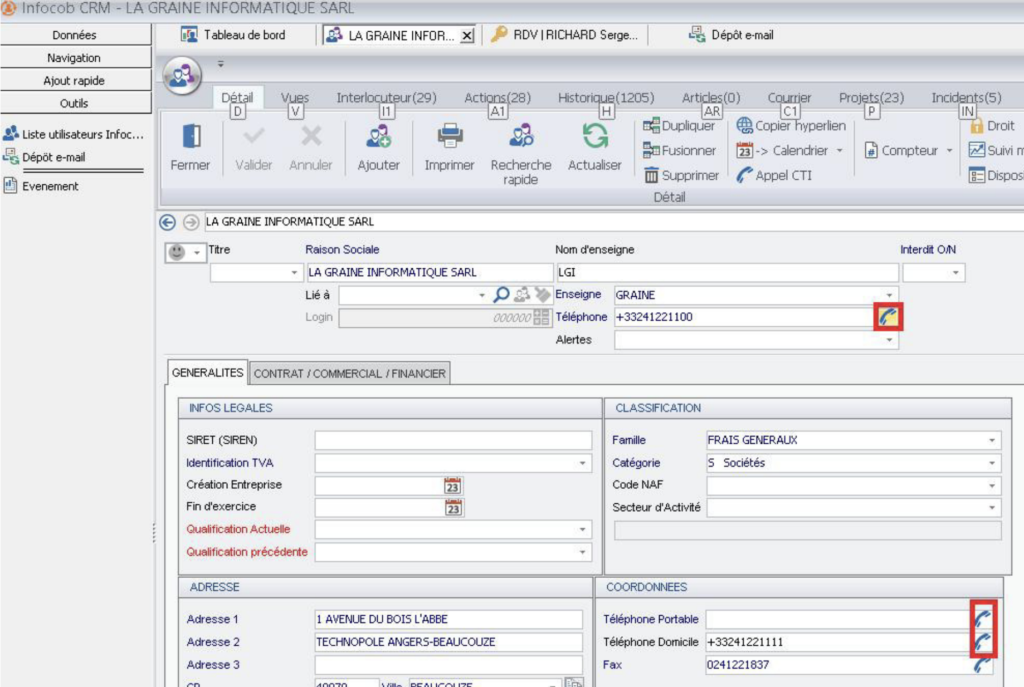Open the smiley mood dropdown
The width and height of the screenshot is (1024, 687).
click(185, 252)
